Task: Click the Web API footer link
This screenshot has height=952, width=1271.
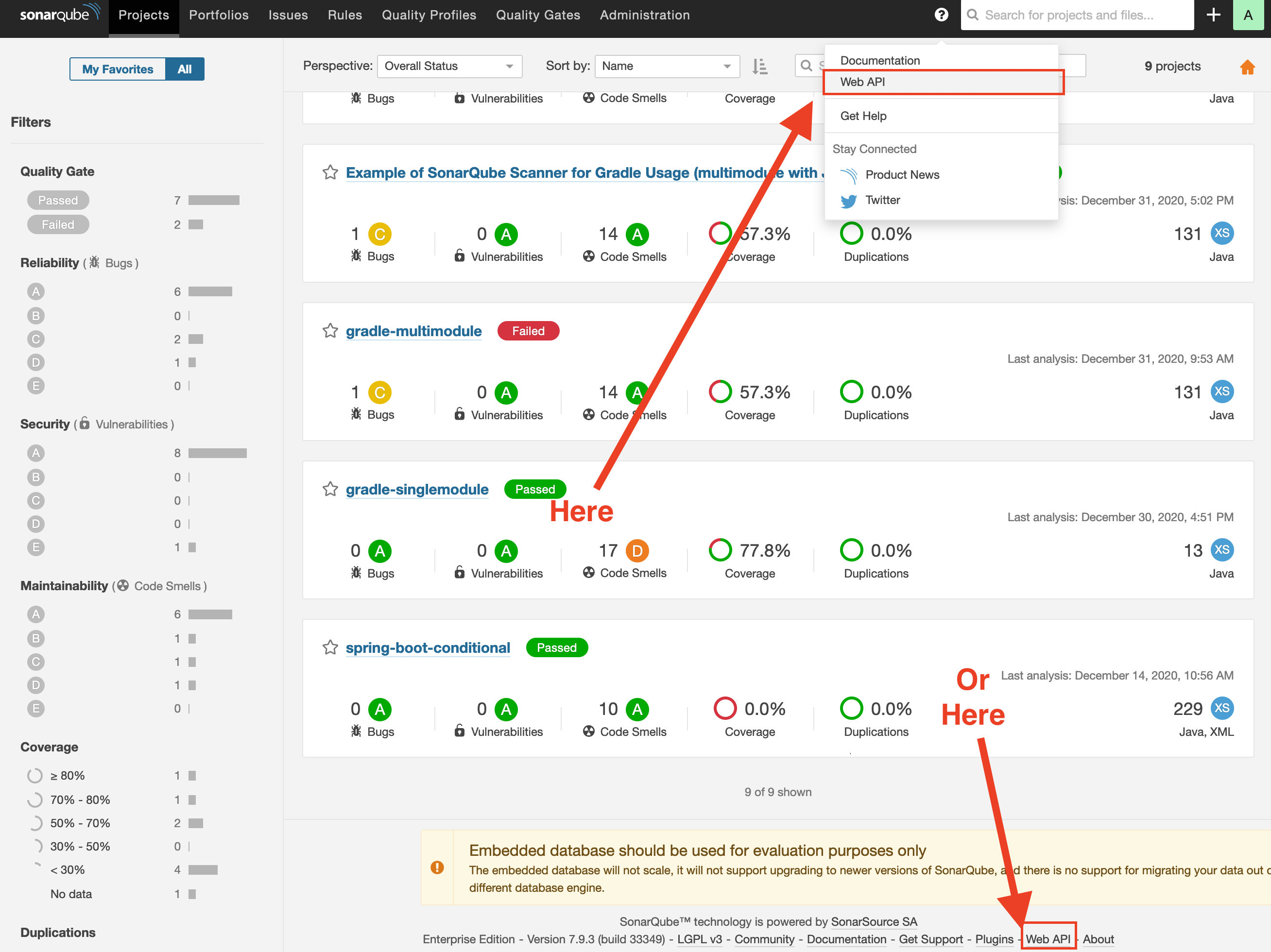Action: click(x=1048, y=939)
